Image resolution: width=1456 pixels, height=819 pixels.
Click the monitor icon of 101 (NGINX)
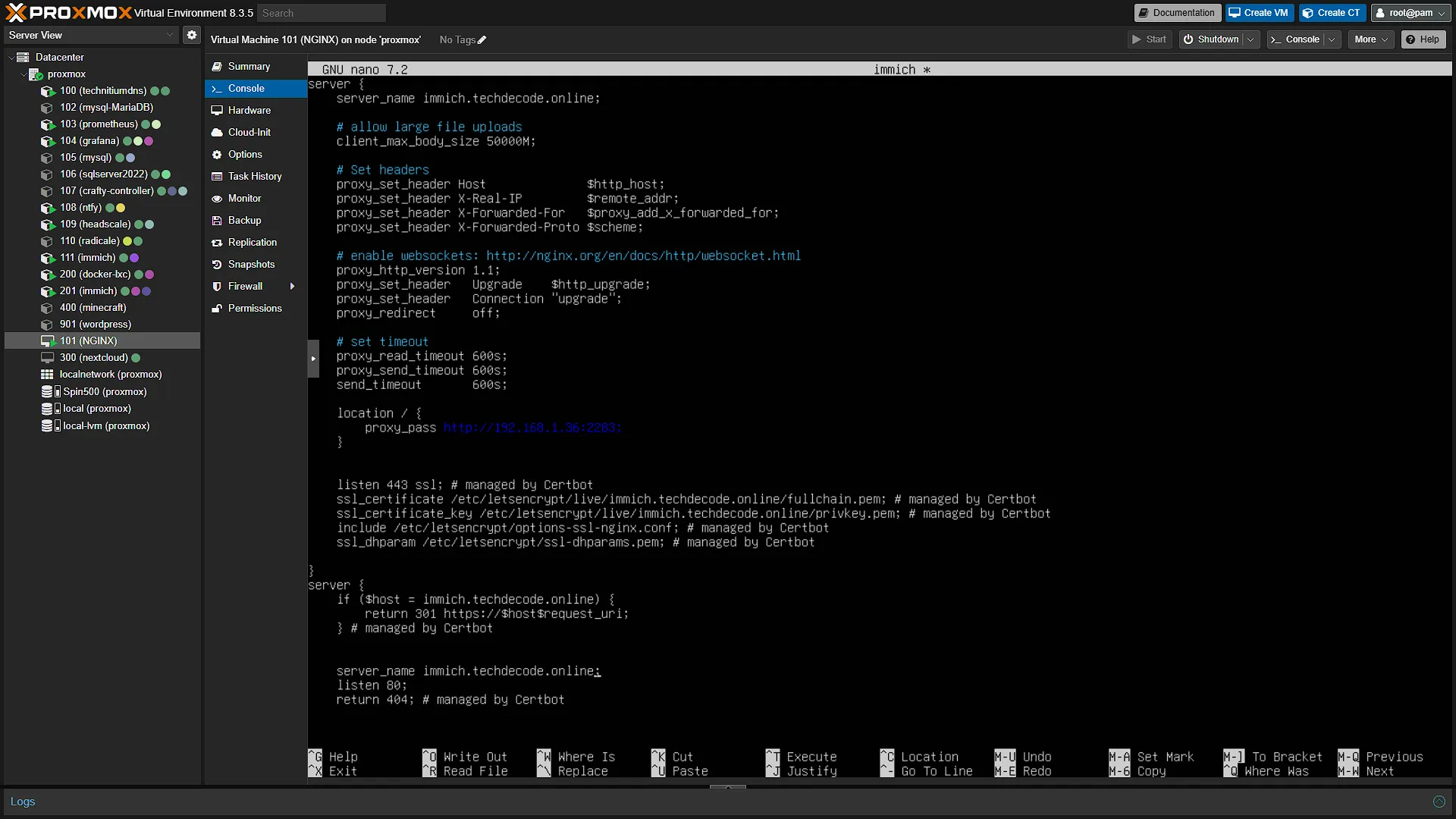pyautogui.click(x=48, y=341)
